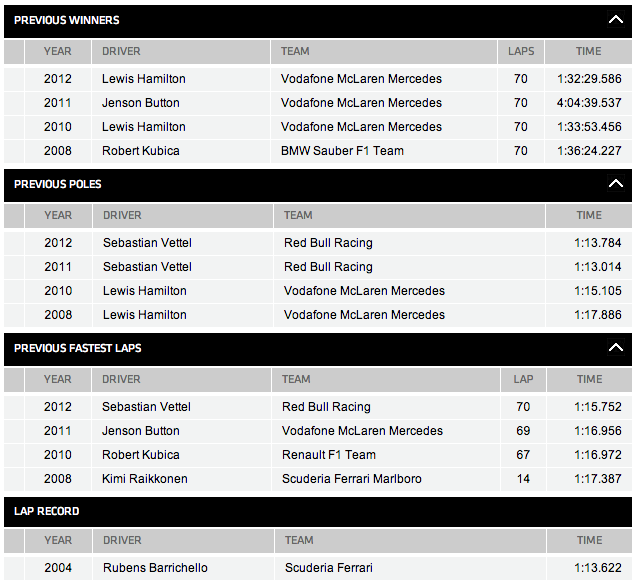Select the 4:04:39.537 race time cell
Viewport: 637px width, 585px height.
click(589, 103)
